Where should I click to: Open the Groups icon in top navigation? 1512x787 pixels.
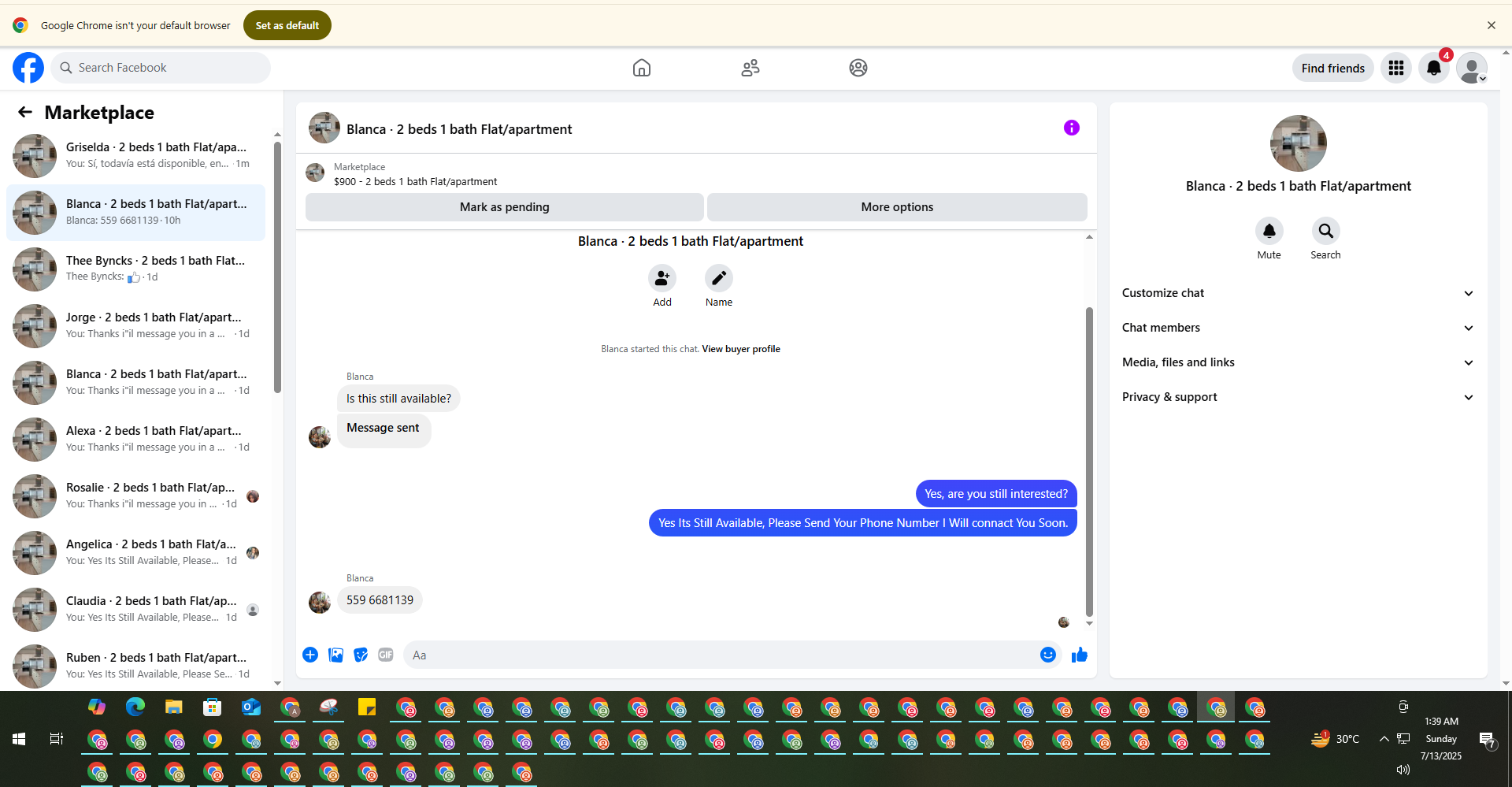(x=858, y=68)
